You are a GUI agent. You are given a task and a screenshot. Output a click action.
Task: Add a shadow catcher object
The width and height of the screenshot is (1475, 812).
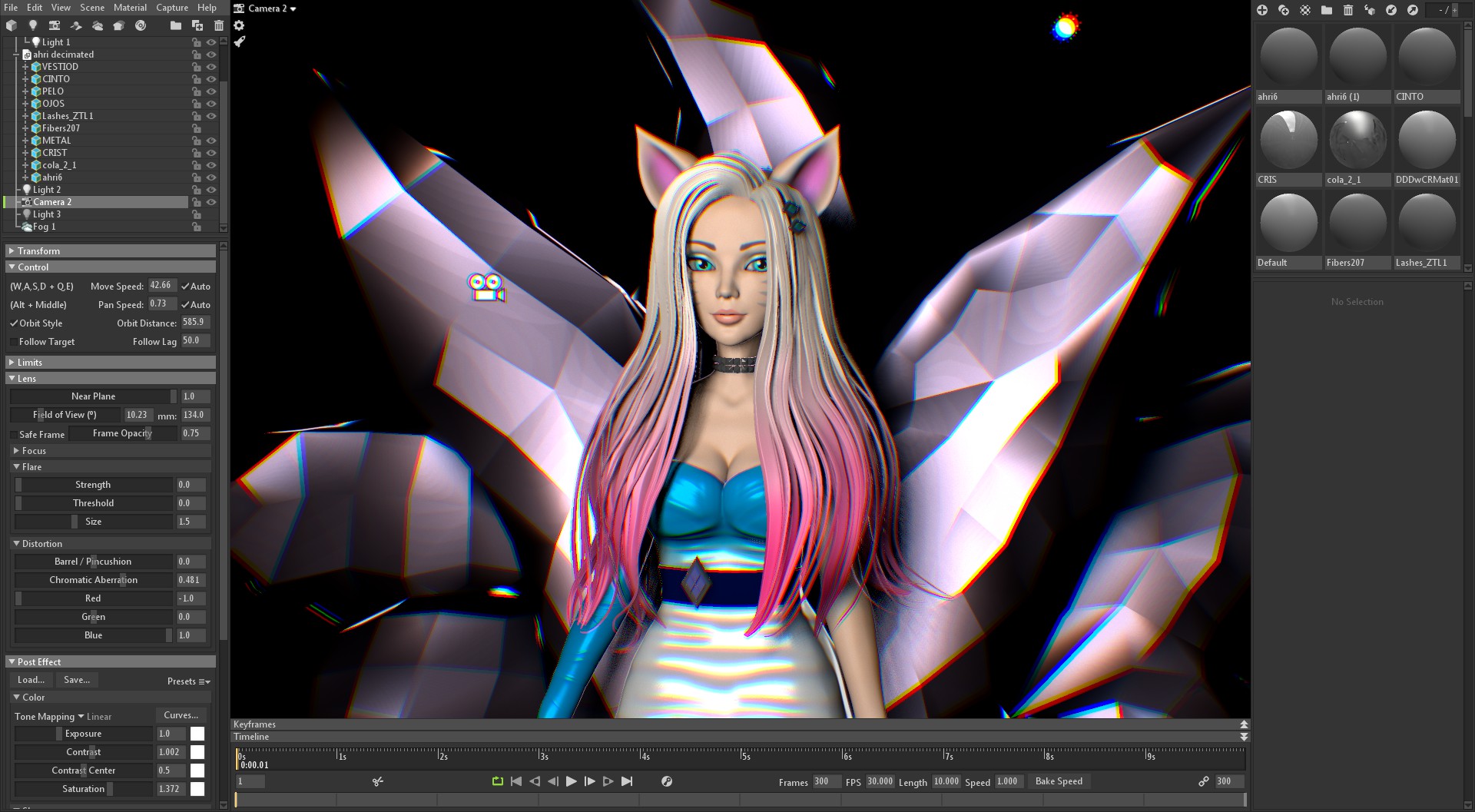click(x=76, y=25)
